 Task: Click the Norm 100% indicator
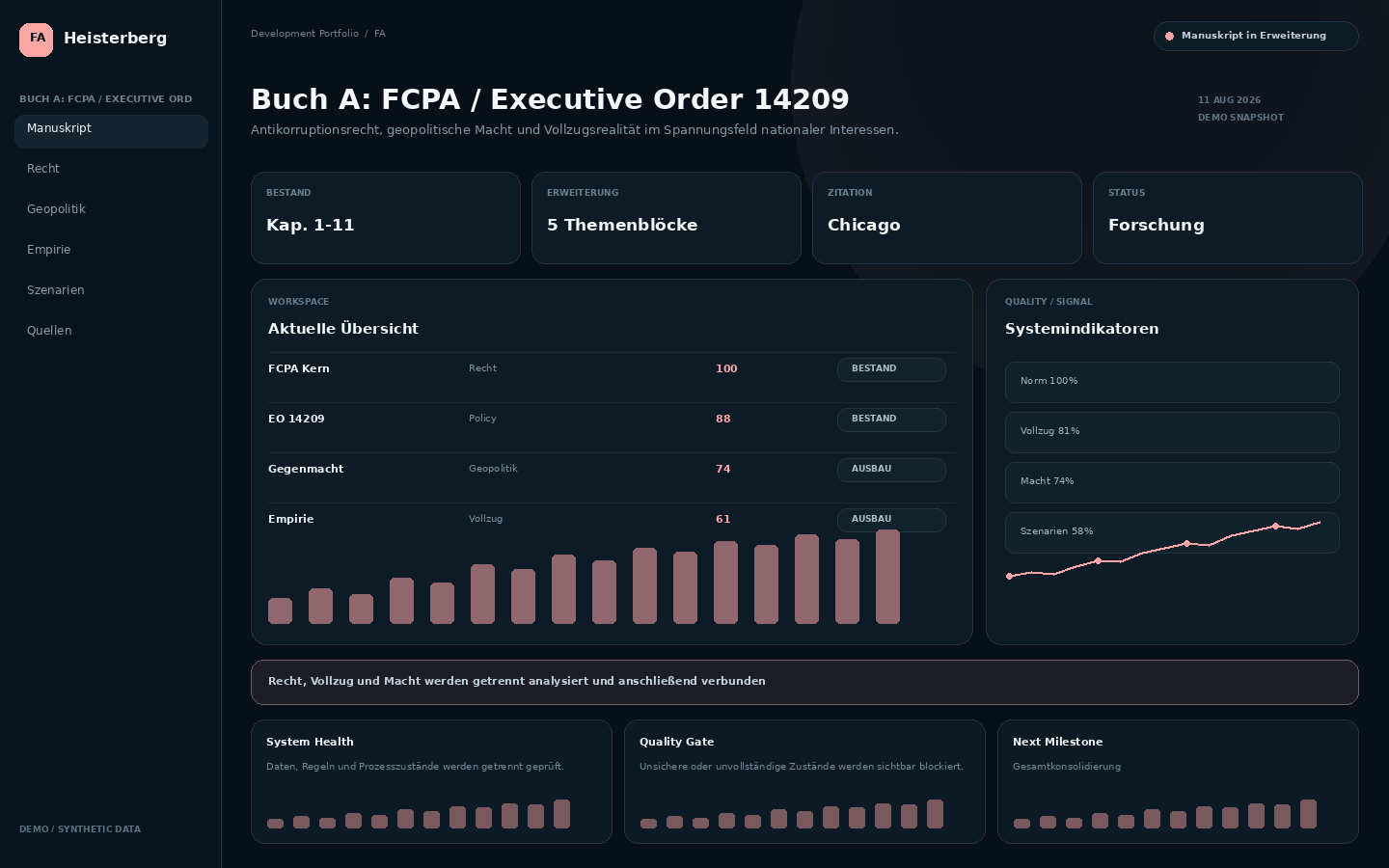point(1172,382)
